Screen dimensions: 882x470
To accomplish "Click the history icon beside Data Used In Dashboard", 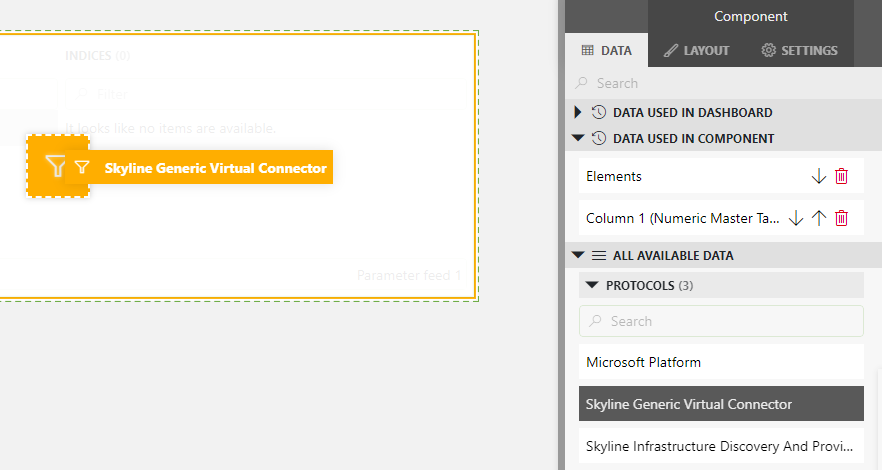I will (598, 112).
